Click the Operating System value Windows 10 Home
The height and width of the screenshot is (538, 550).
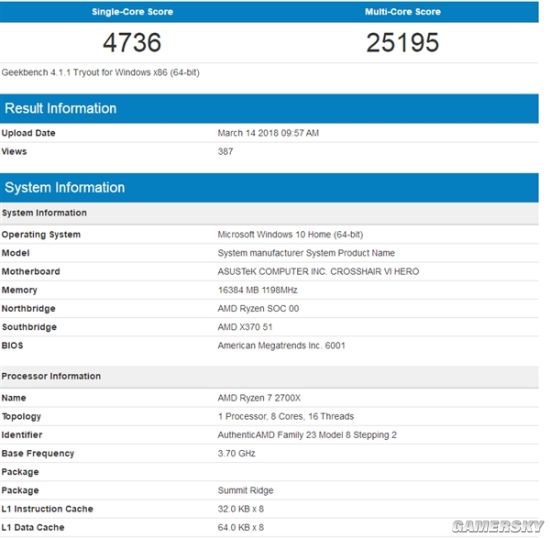click(290, 234)
